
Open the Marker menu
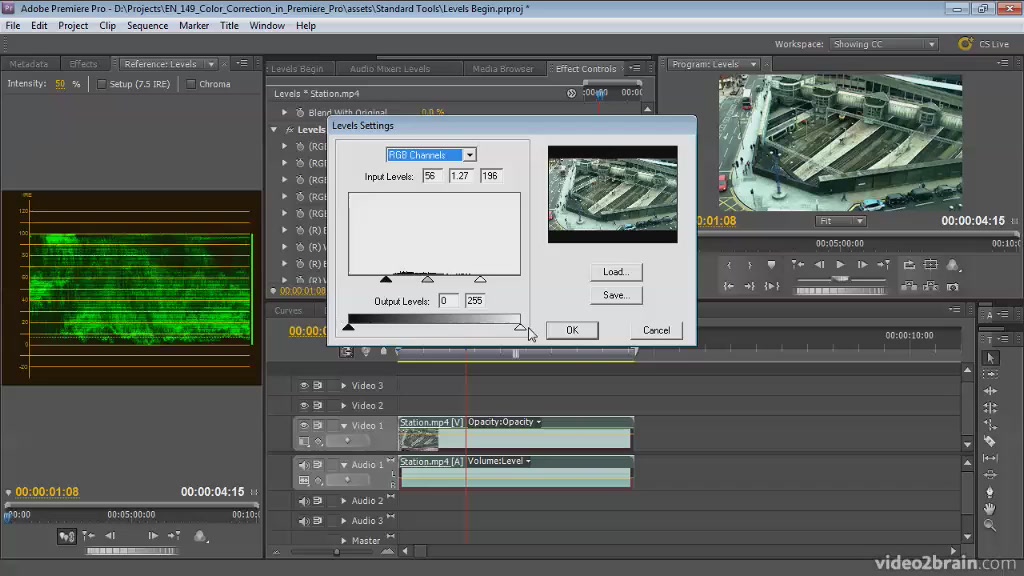pos(194,25)
